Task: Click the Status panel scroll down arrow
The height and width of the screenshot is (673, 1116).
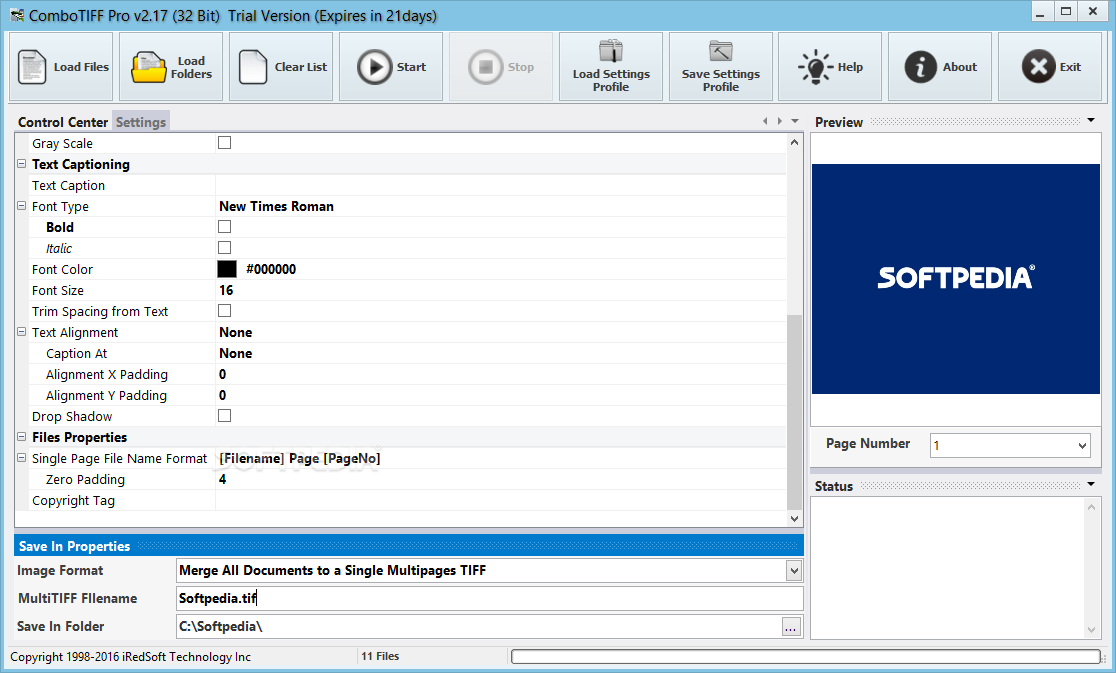Action: [x=1091, y=630]
